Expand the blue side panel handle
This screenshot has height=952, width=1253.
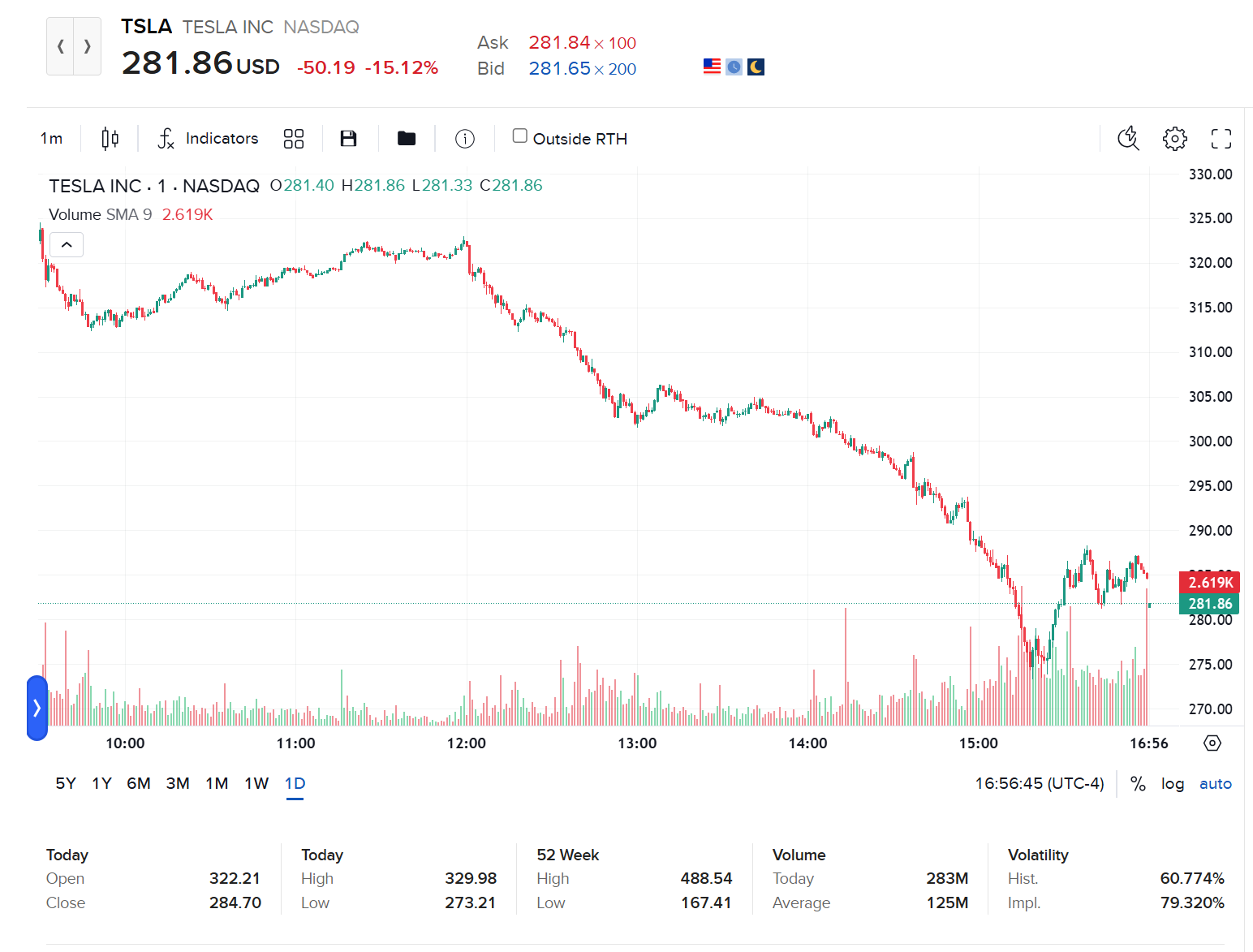(x=37, y=708)
